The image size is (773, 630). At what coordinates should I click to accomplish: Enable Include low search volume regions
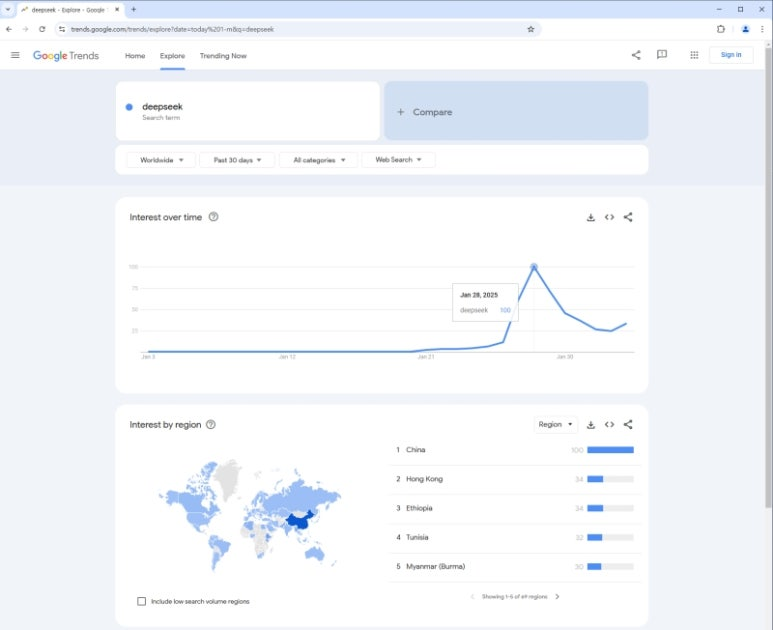141,601
